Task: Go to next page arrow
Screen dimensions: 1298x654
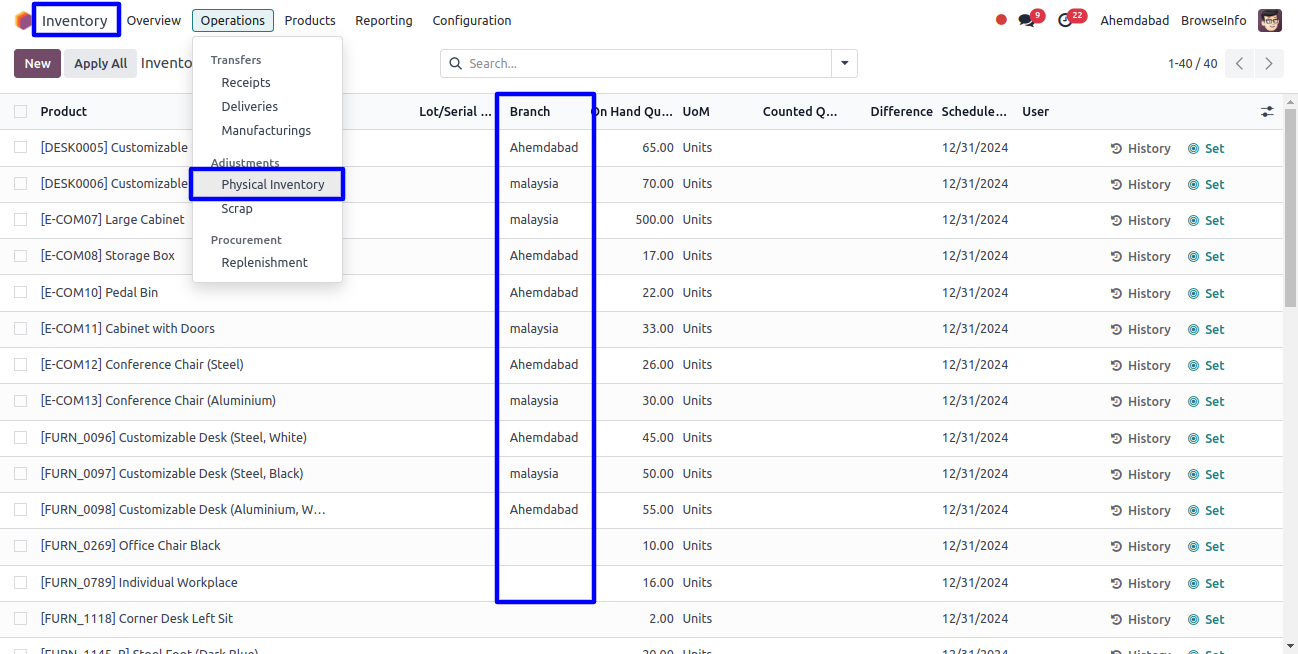Action: [x=1269, y=64]
